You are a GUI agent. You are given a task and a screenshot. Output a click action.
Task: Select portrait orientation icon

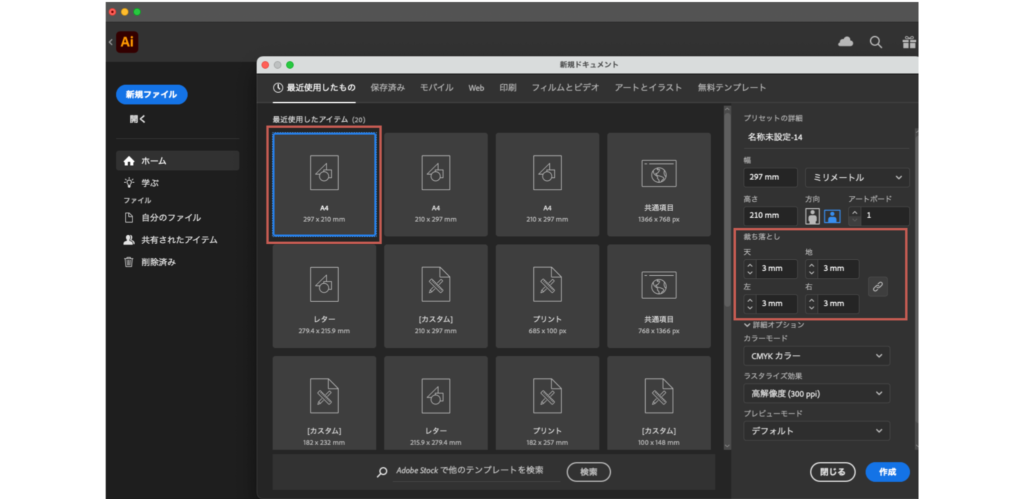click(812, 216)
